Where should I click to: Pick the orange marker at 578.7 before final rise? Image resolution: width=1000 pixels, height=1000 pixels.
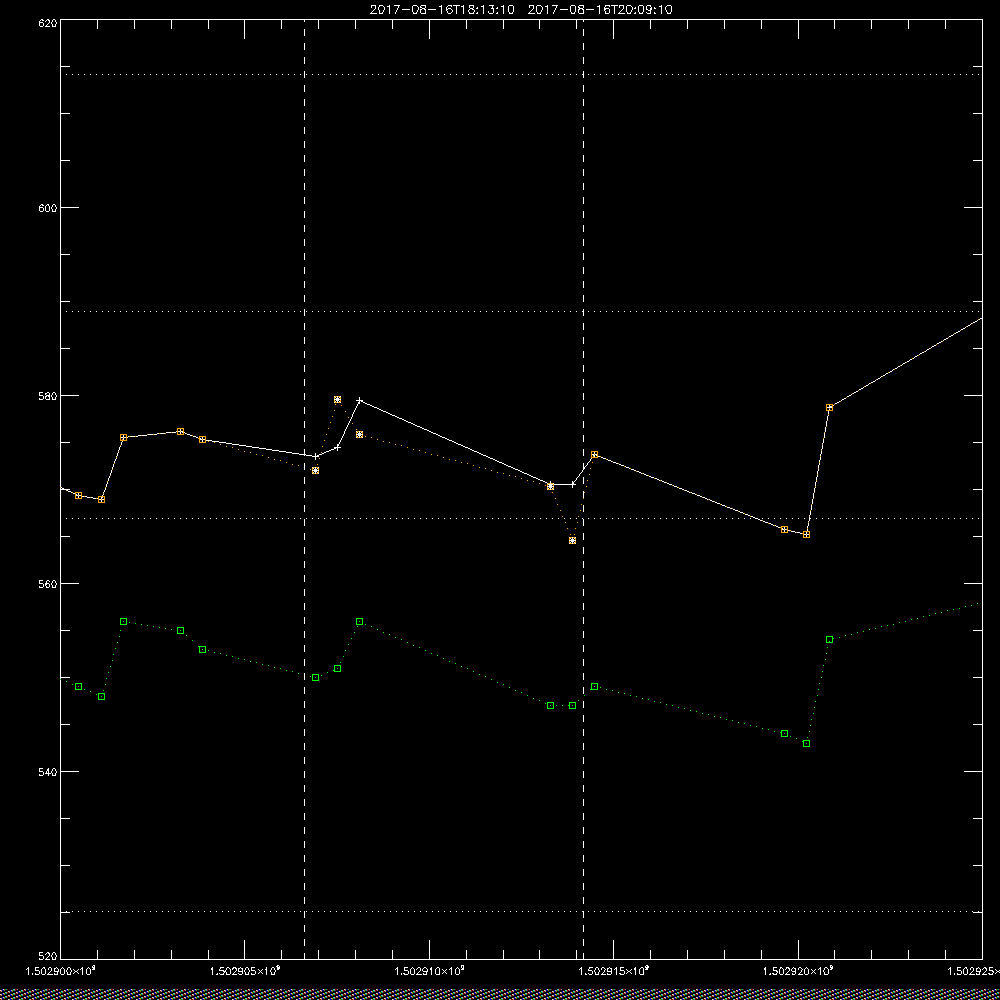[x=829, y=407]
